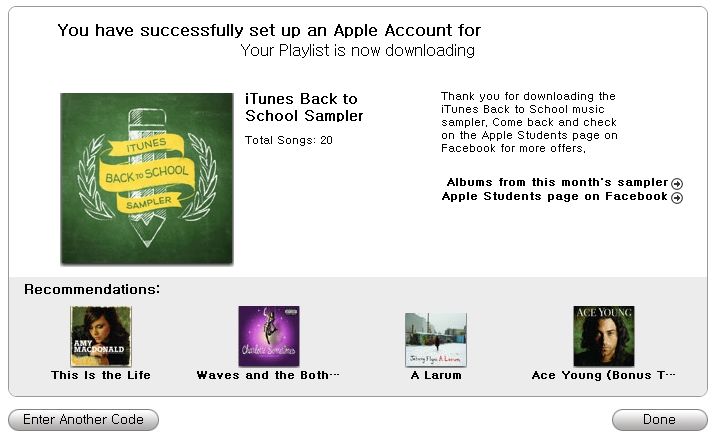
Task: Open Albums from this month's sampler link
Action: pyautogui.click(x=557, y=182)
